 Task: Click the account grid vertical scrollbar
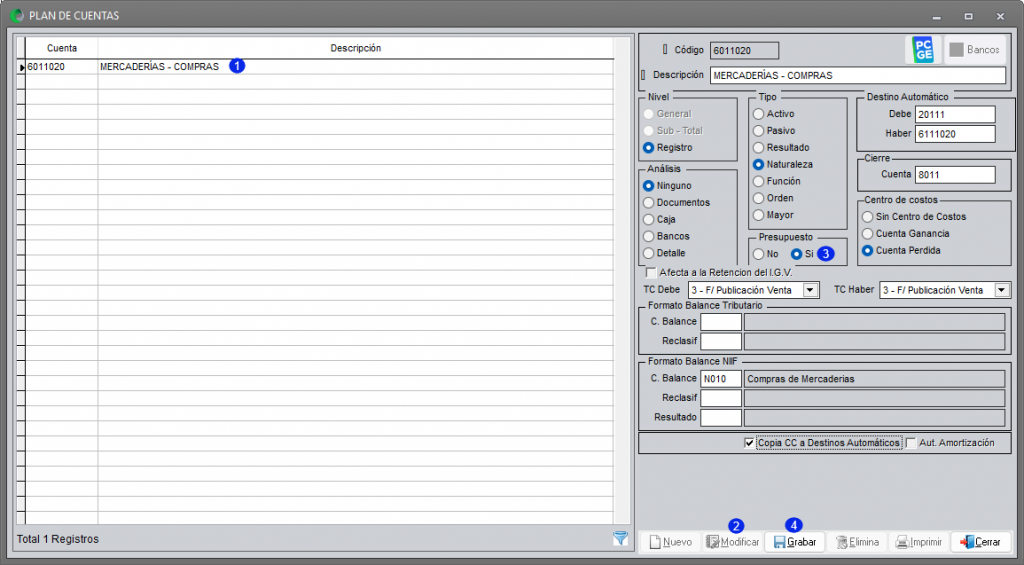pyautogui.click(x=622, y=281)
